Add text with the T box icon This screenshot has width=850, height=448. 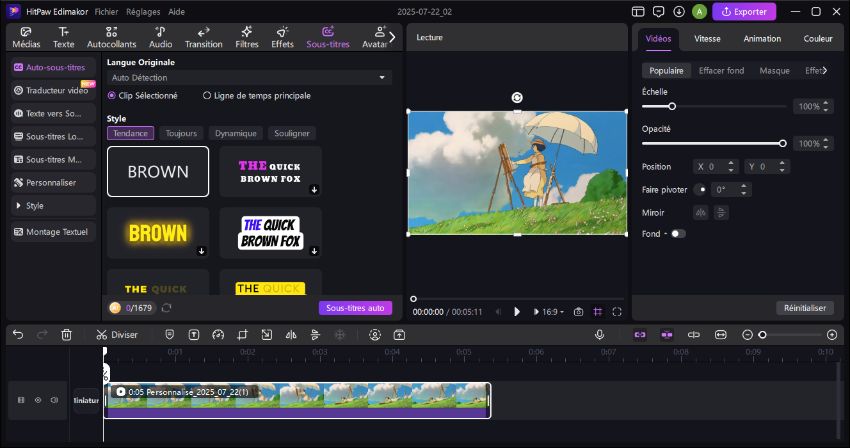click(194, 335)
